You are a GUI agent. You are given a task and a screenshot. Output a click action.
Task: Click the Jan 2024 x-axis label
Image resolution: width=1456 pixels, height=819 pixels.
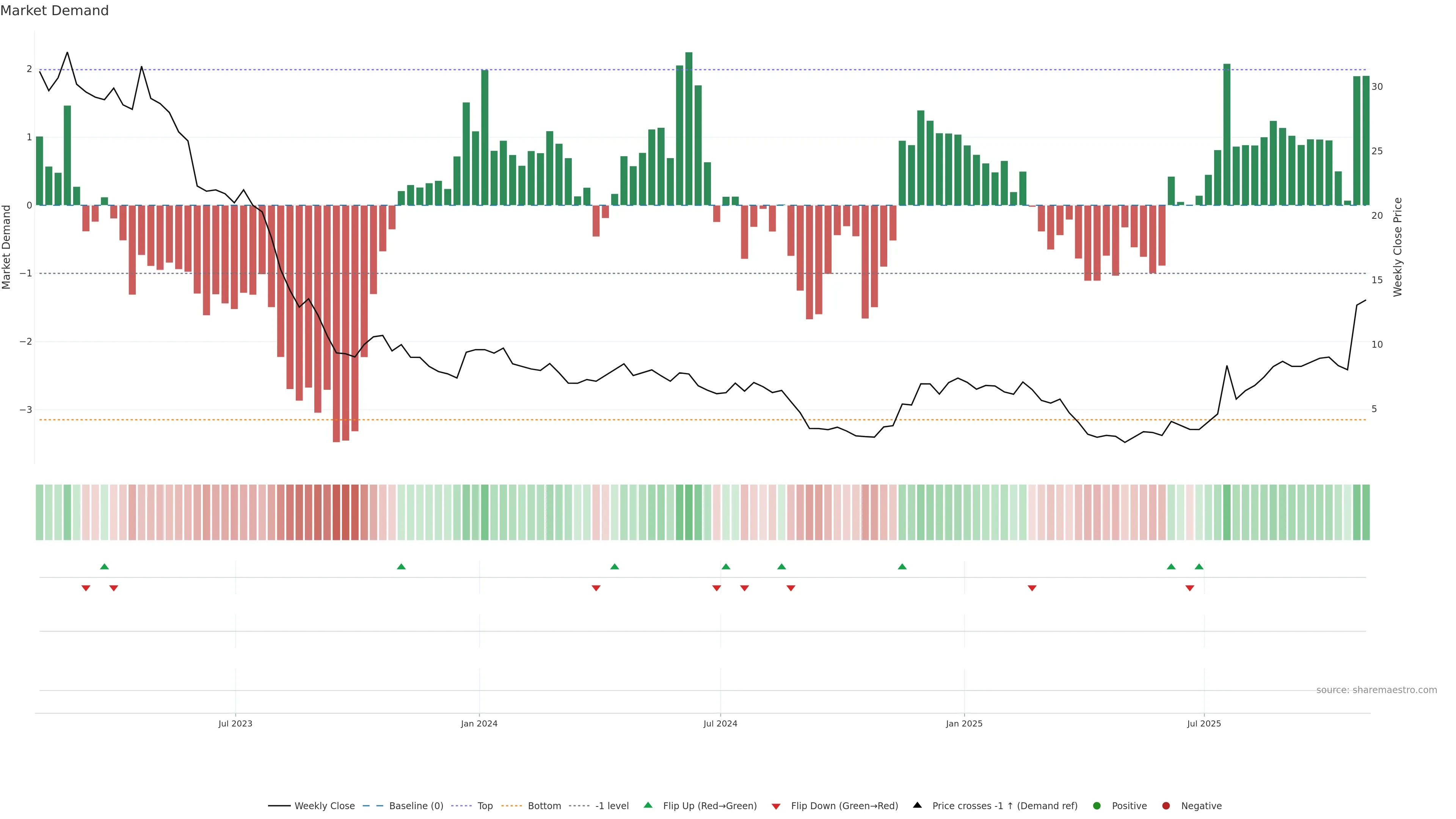(x=479, y=723)
